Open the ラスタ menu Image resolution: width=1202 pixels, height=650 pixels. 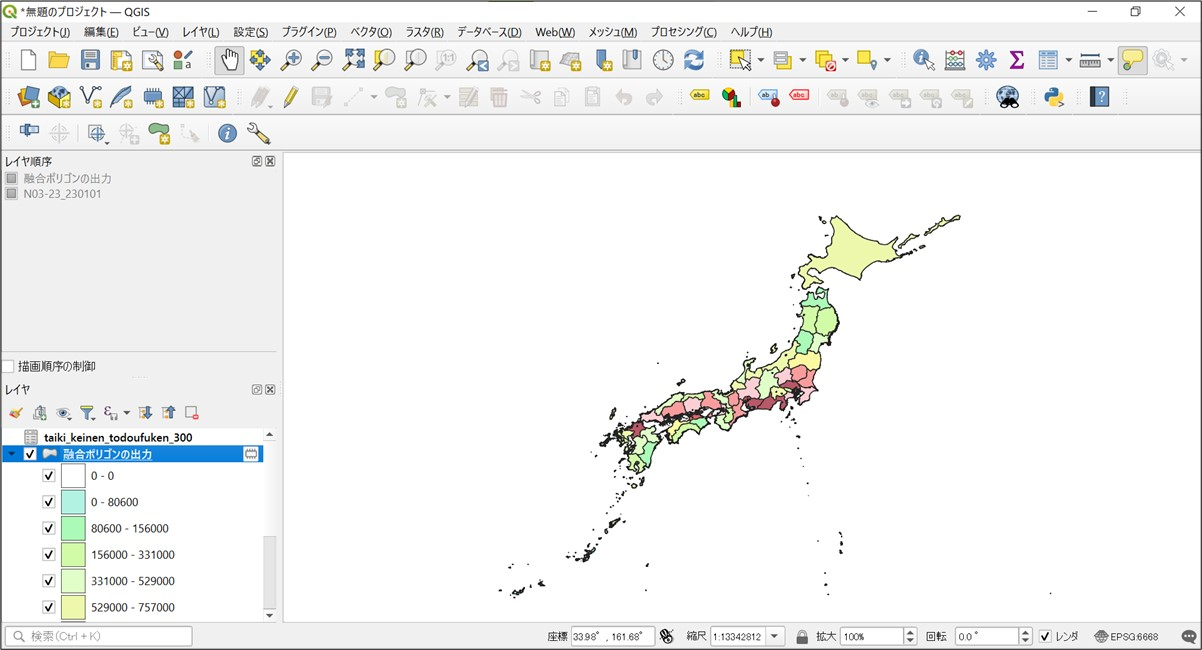(424, 32)
